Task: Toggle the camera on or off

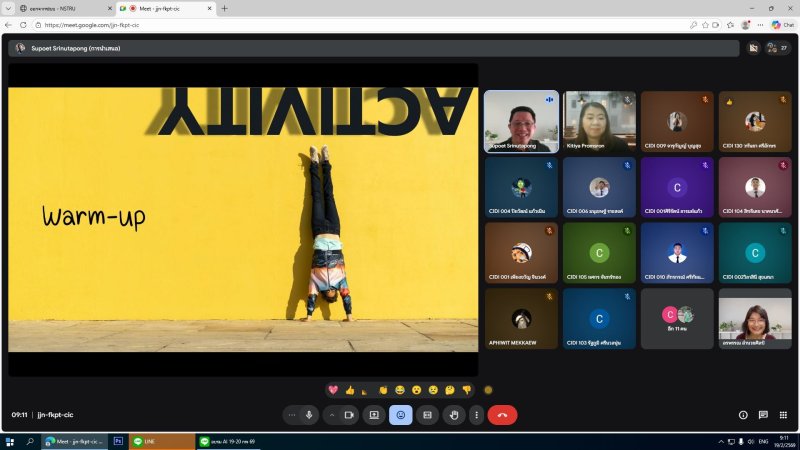Action: [349, 414]
